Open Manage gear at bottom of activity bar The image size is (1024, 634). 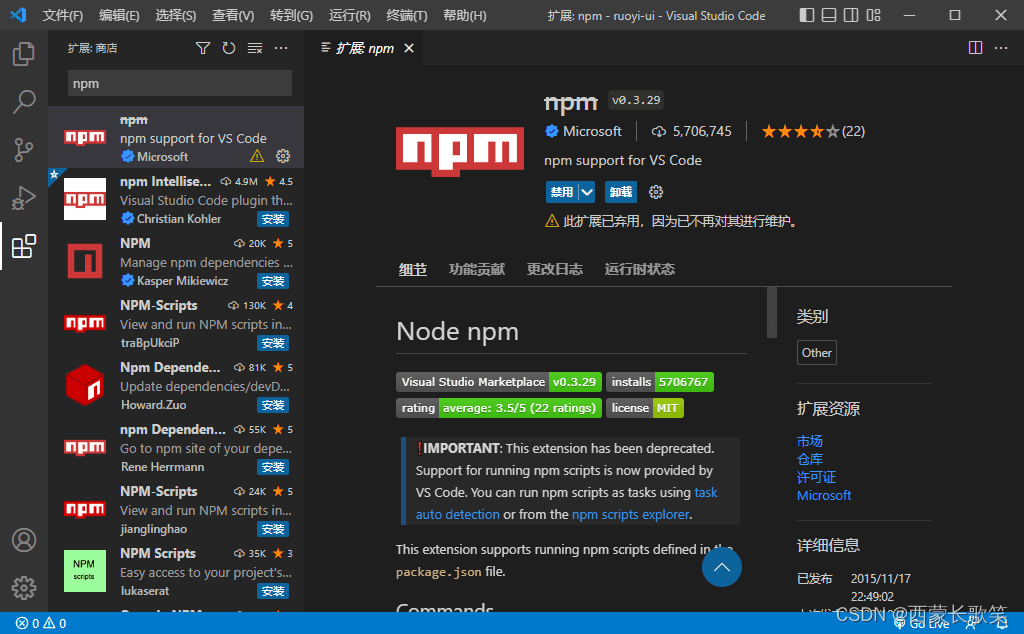24,588
